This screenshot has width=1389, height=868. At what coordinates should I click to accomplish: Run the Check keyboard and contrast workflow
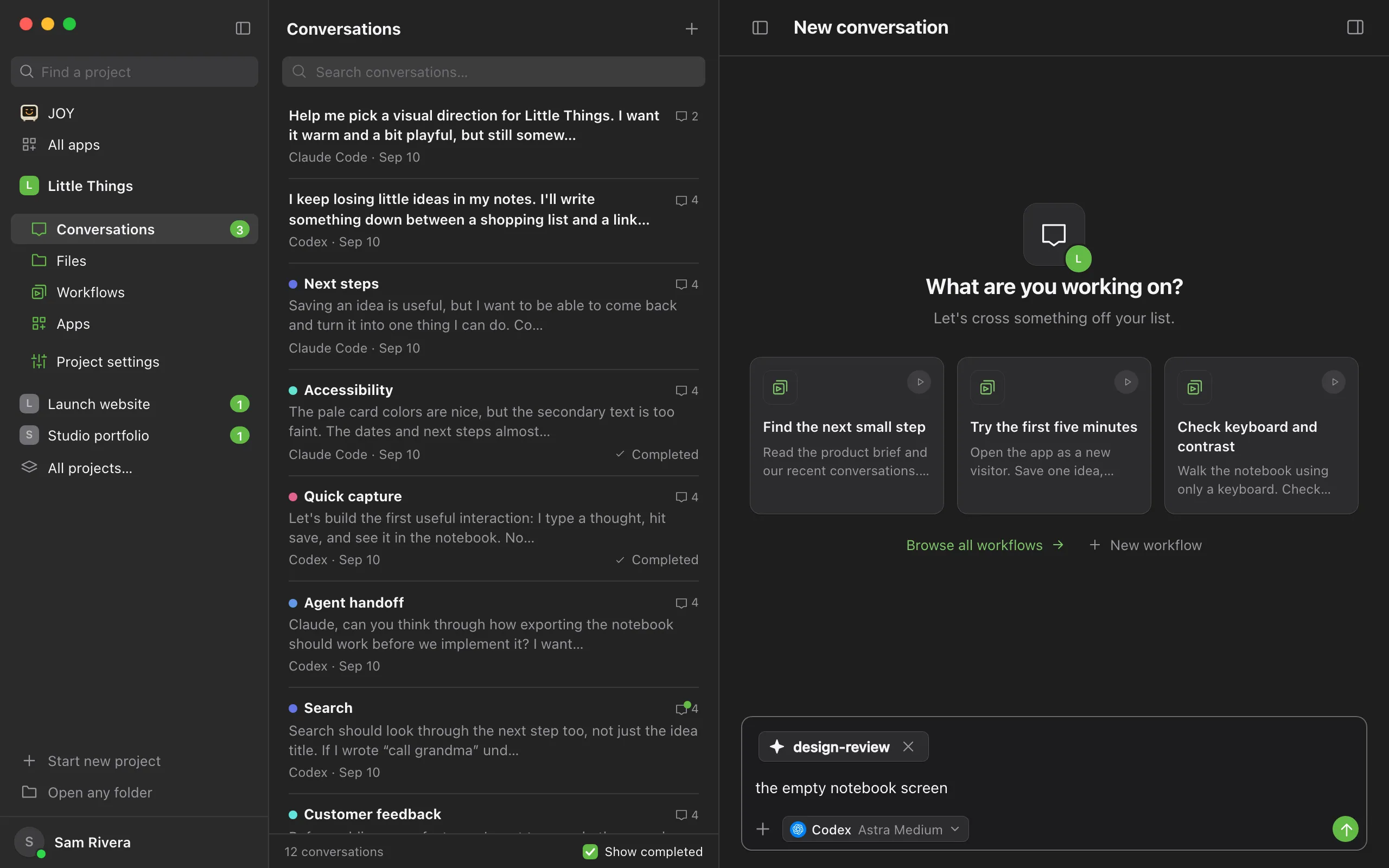1334,382
